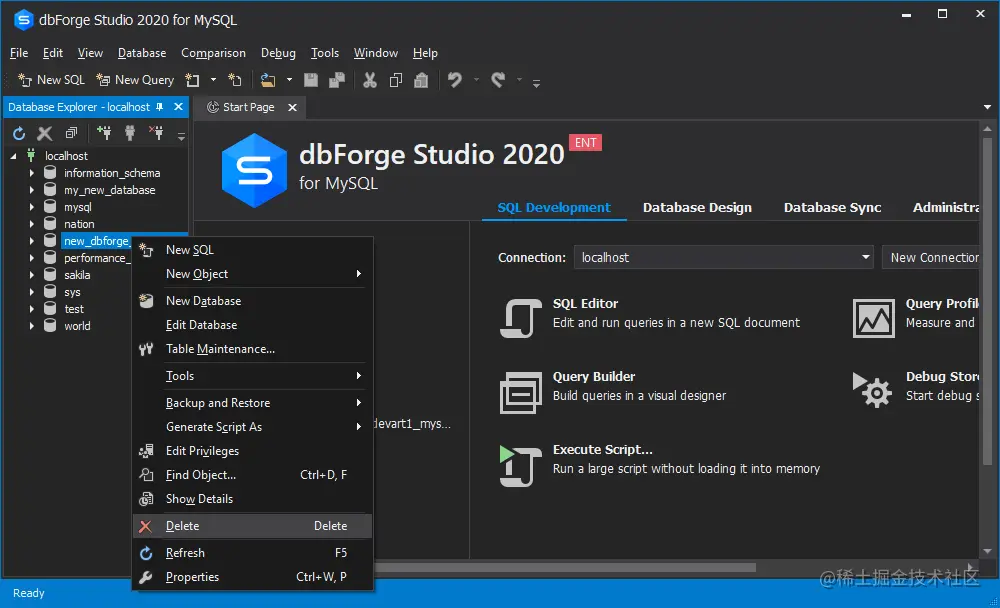The image size is (1000, 608).
Task: Click the Paste toolbar icon
Action: [x=422, y=79]
